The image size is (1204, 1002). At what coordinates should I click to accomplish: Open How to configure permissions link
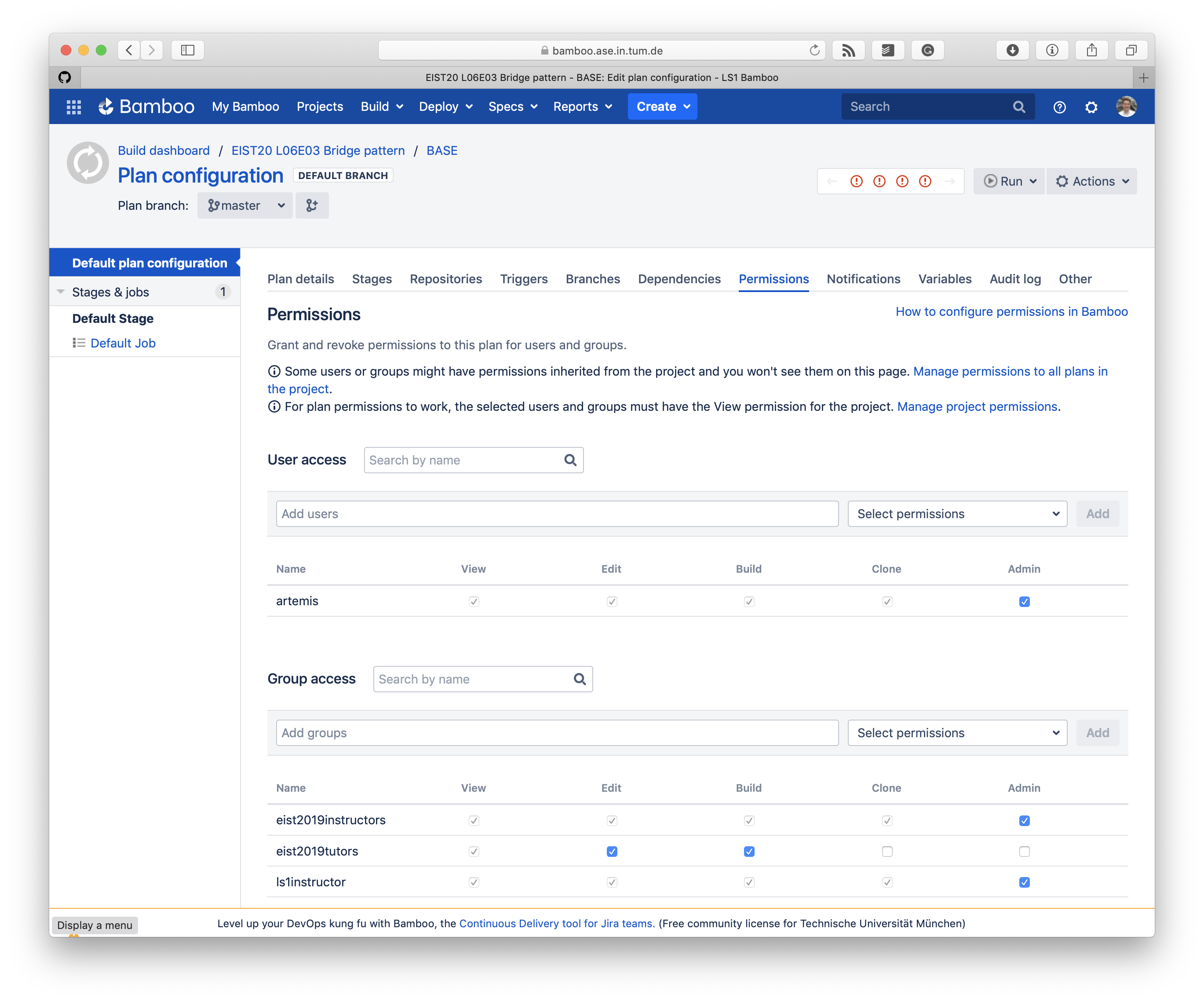pyautogui.click(x=1011, y=311)
